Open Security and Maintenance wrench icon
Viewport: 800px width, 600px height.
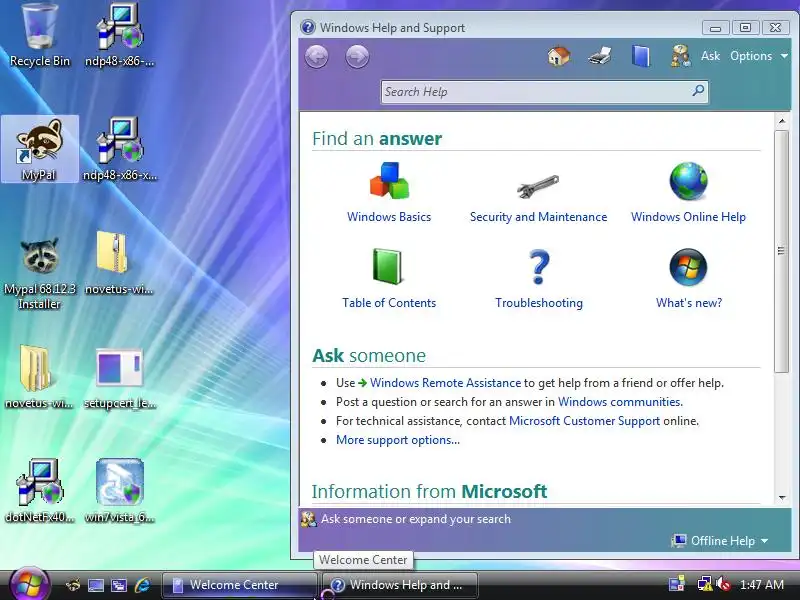pyautogui.click(x=538, y=186)
